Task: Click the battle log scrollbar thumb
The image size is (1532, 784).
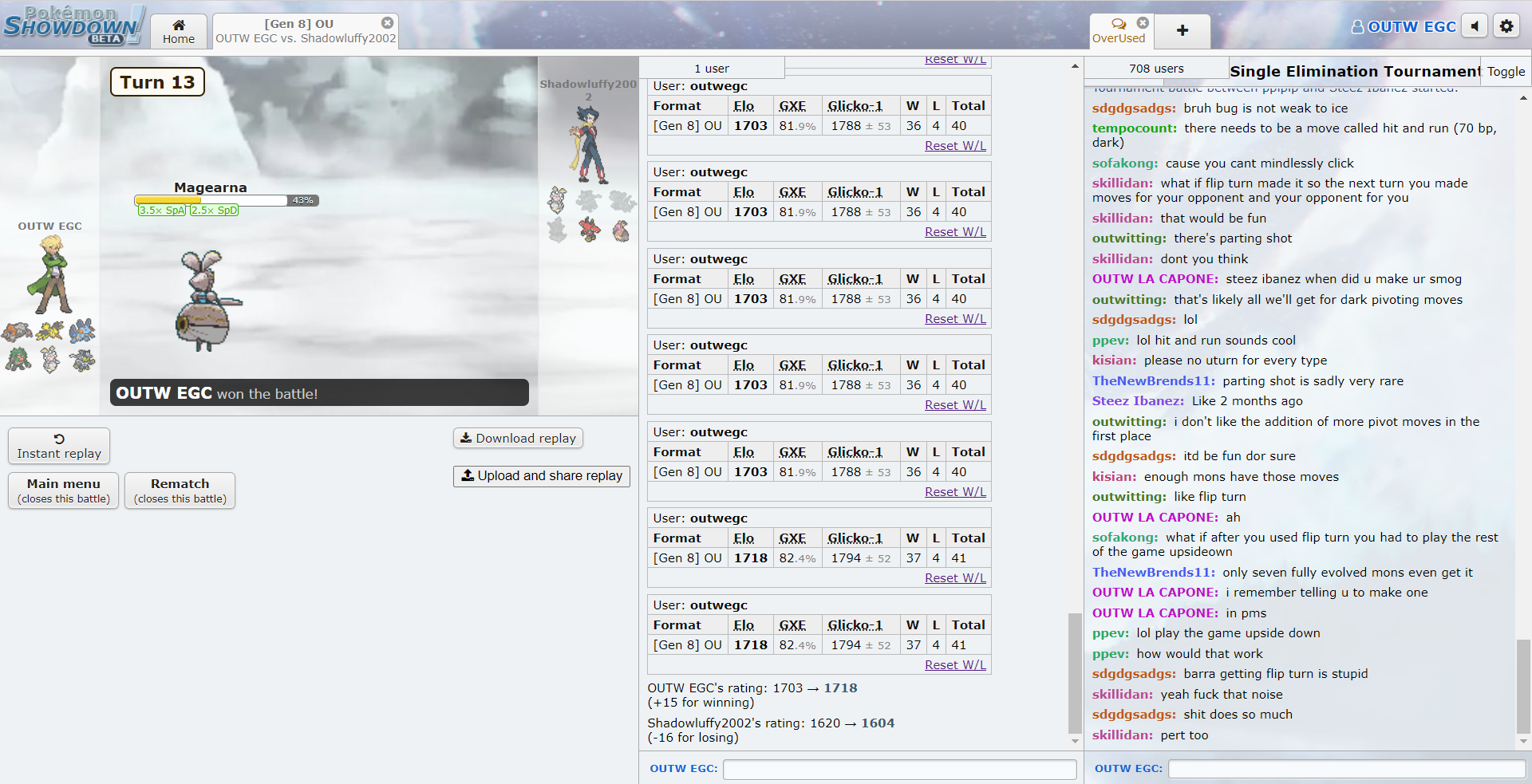Action: 1075,672
